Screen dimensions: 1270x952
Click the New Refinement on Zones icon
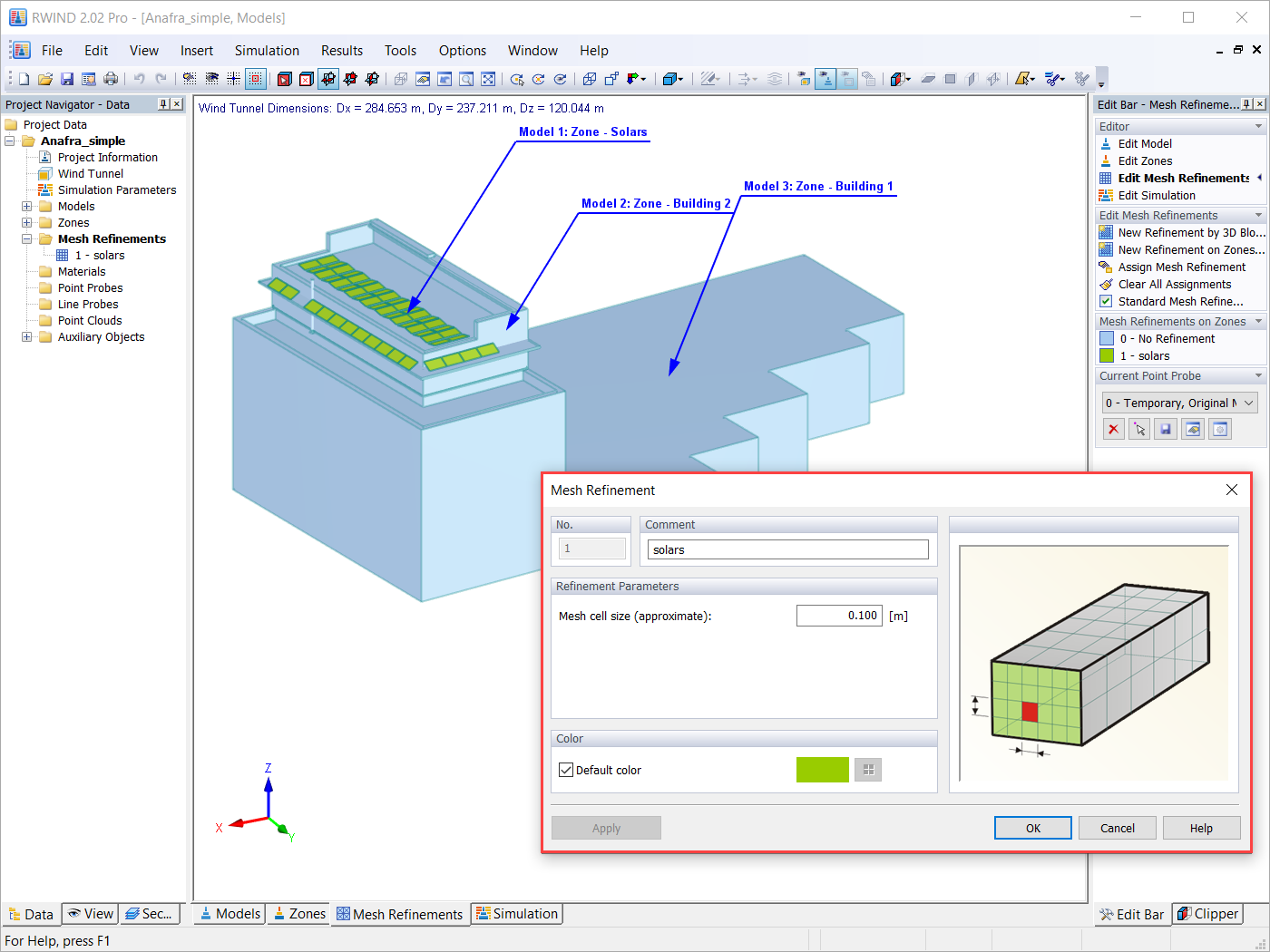[x=1106, y=250]
